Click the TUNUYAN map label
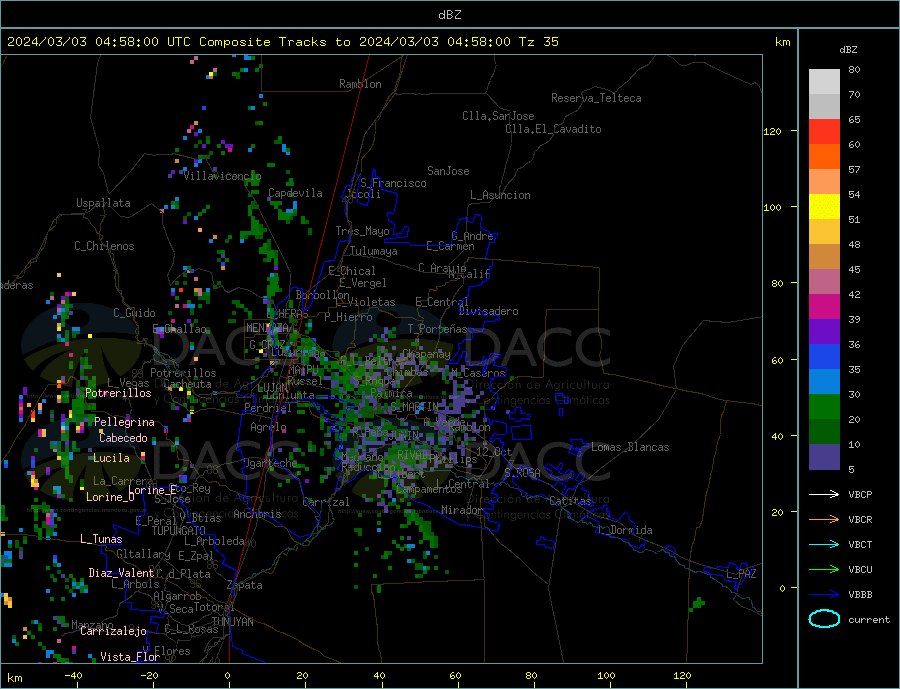This screenshot has height=689, width=900. coord(232,622)
